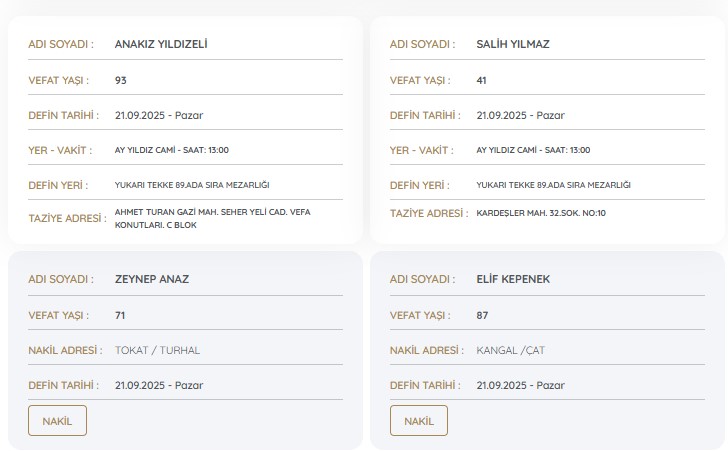
Task: Select the ELİF KEPENEK name text
Action: pyautogui.click(x=514, y=279)
